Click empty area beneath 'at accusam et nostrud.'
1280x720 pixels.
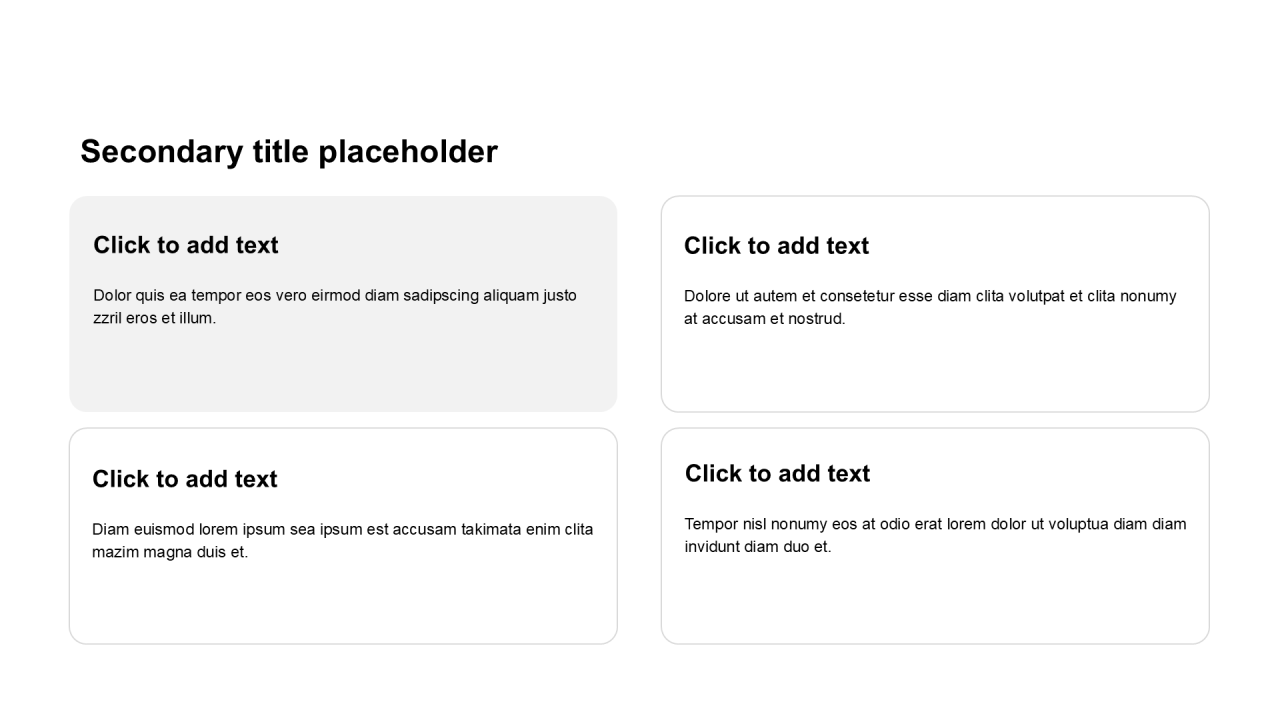point(935,370)
